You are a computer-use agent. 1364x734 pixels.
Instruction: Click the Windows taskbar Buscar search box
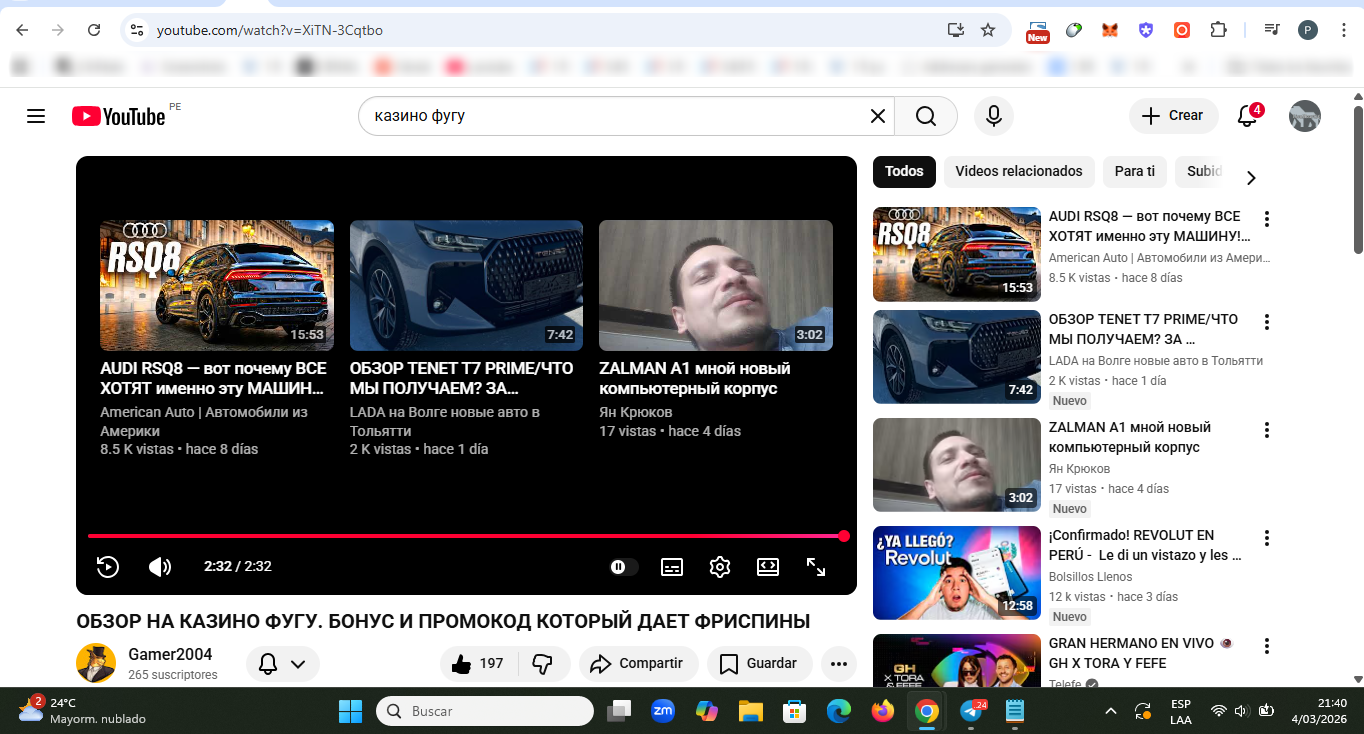[x=485, y=711]
